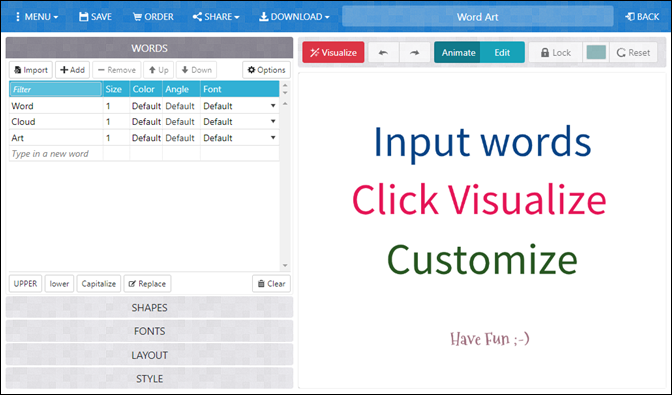Open the MENU dropdown

(x=36, y=17)
